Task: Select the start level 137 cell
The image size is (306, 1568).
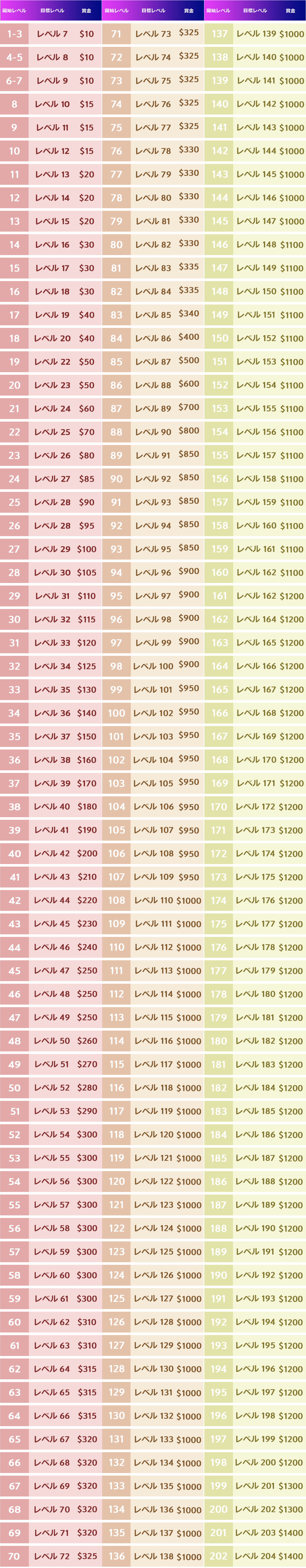Action: coord(219,34)
